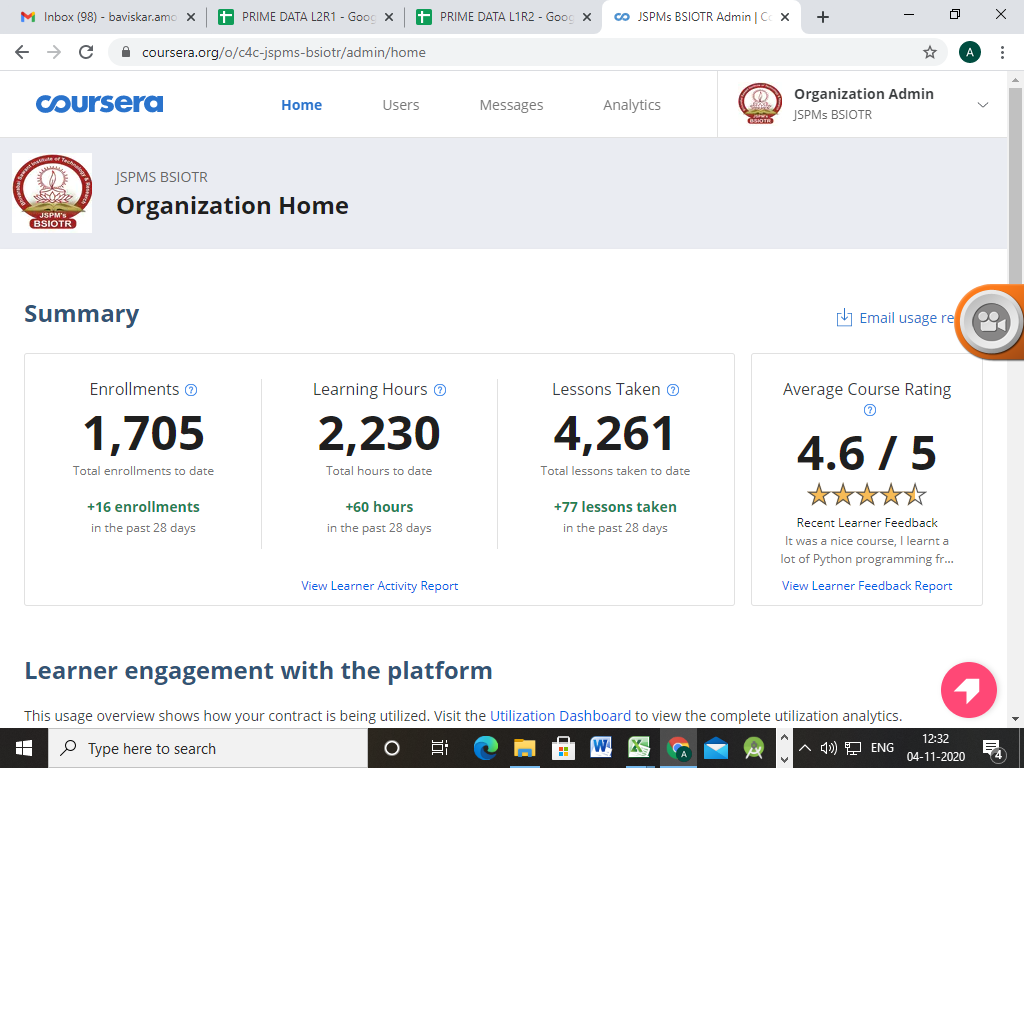1024x1013 pixels.
Task: Click the pink floating arrow help button
Action: [968, 690]
